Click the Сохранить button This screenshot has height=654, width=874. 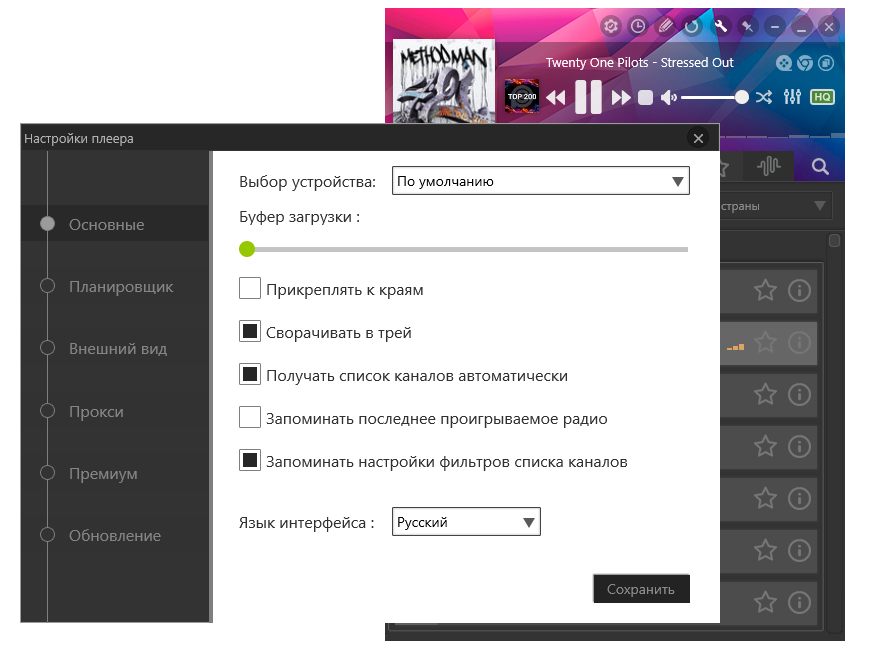click(x=642, y=589)
